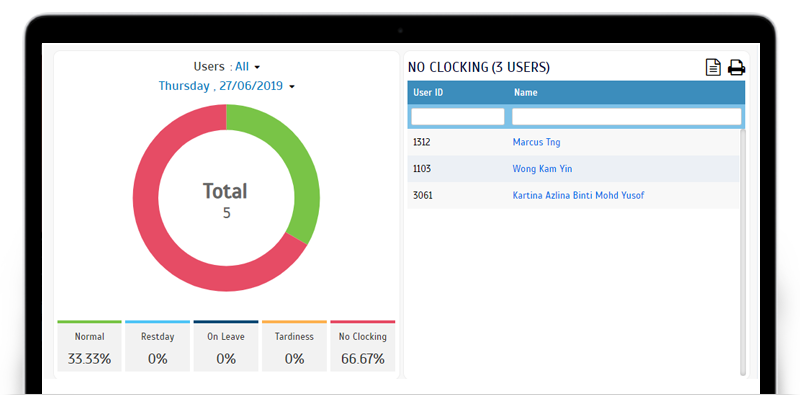Click the Name filter input field

[627, 117]
